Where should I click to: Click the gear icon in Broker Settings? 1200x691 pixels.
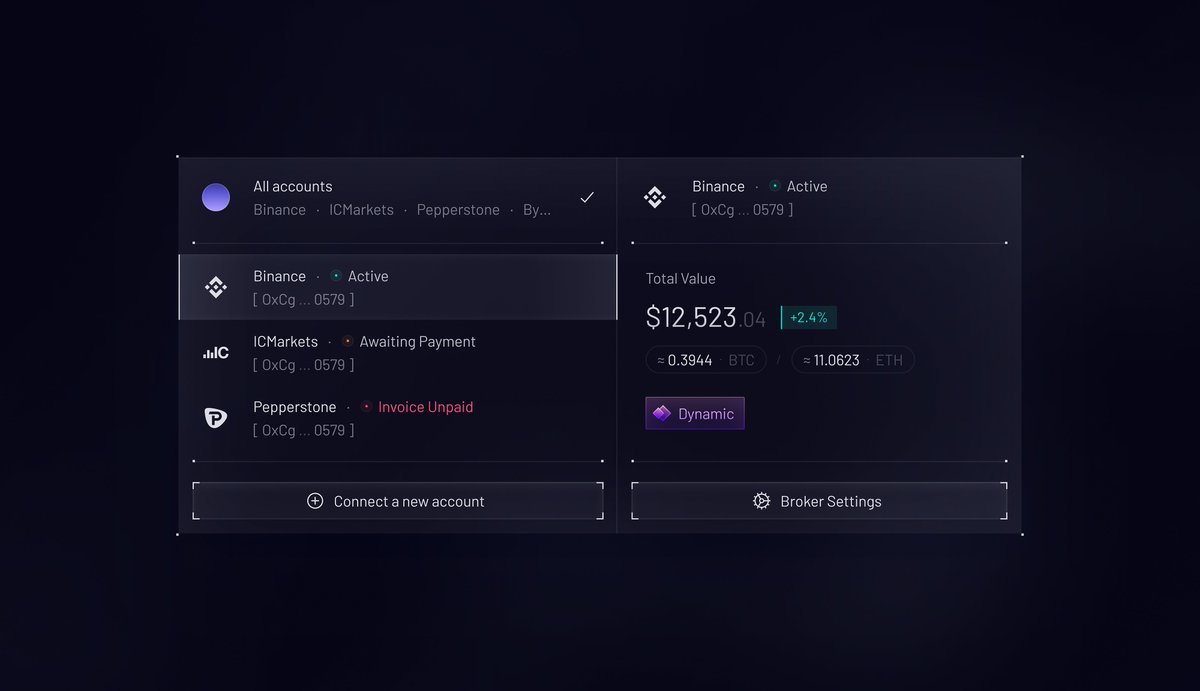click(x=761, y=501)
